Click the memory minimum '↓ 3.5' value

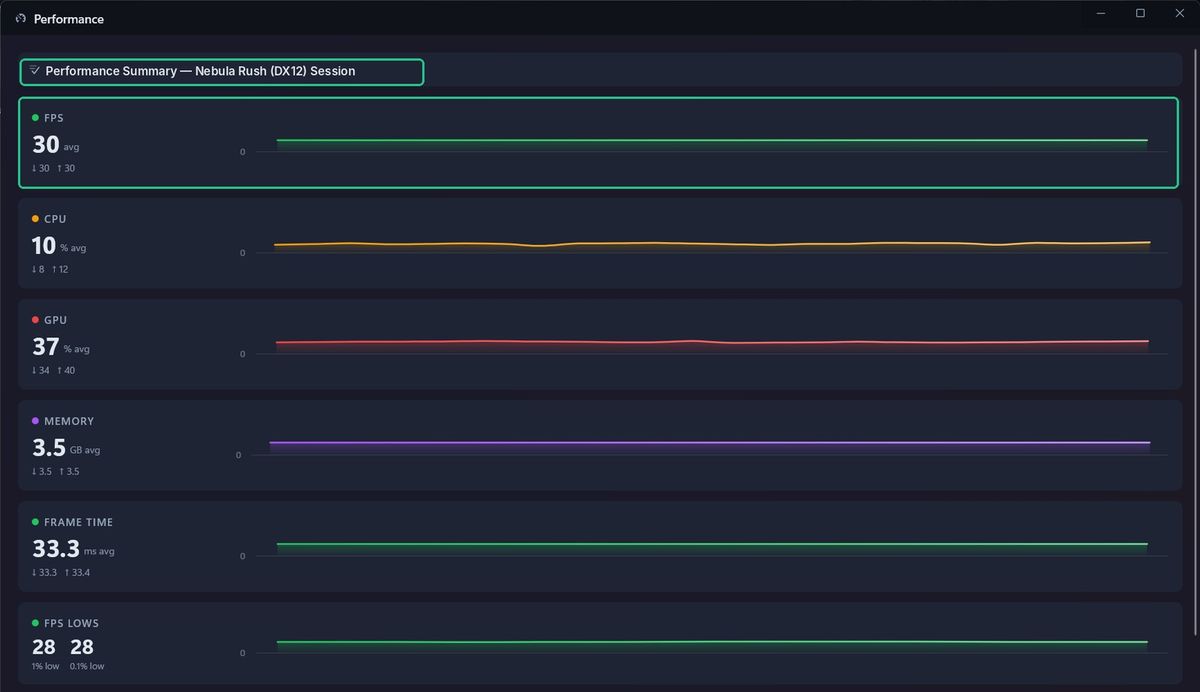point(41,471)
